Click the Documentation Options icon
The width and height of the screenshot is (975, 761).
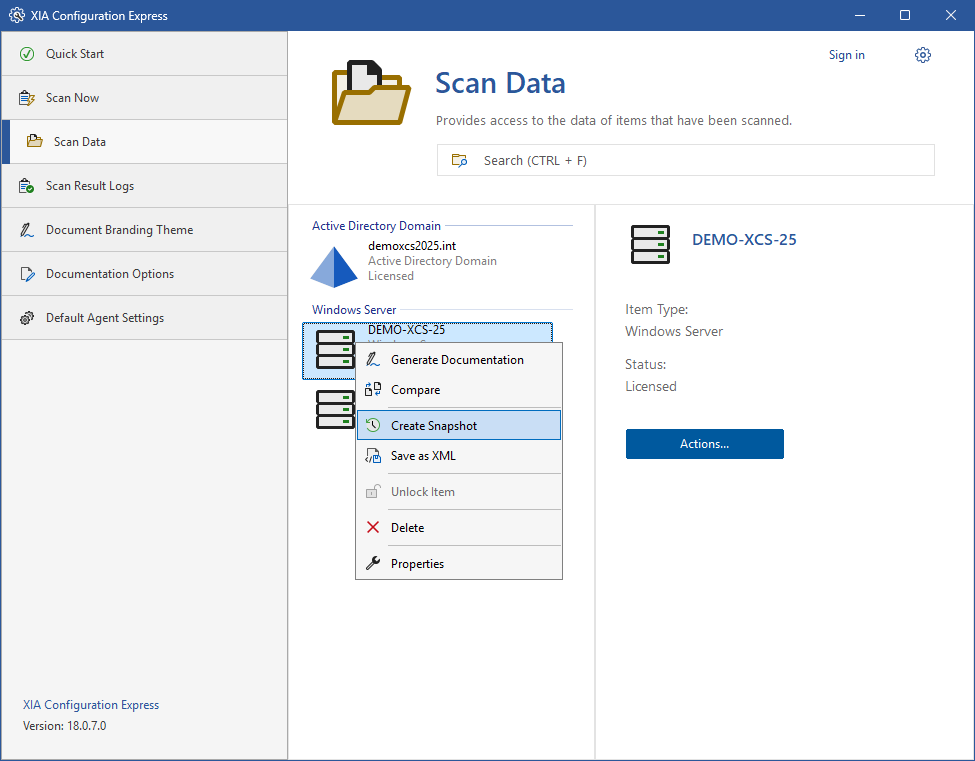point(27,274)
